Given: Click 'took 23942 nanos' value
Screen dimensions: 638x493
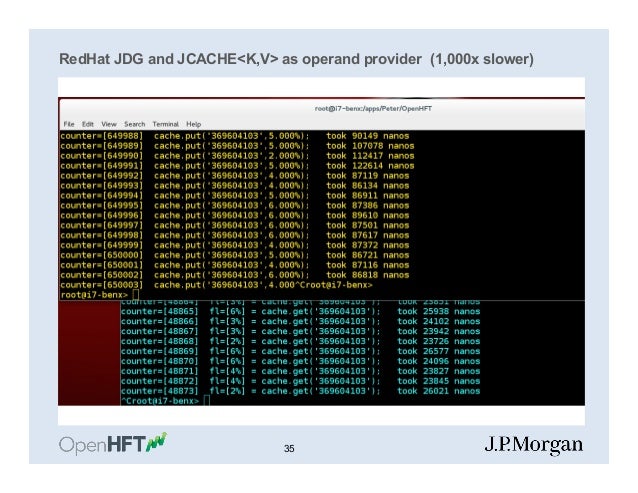Looking at the screenshot, I should click(439, 332).
